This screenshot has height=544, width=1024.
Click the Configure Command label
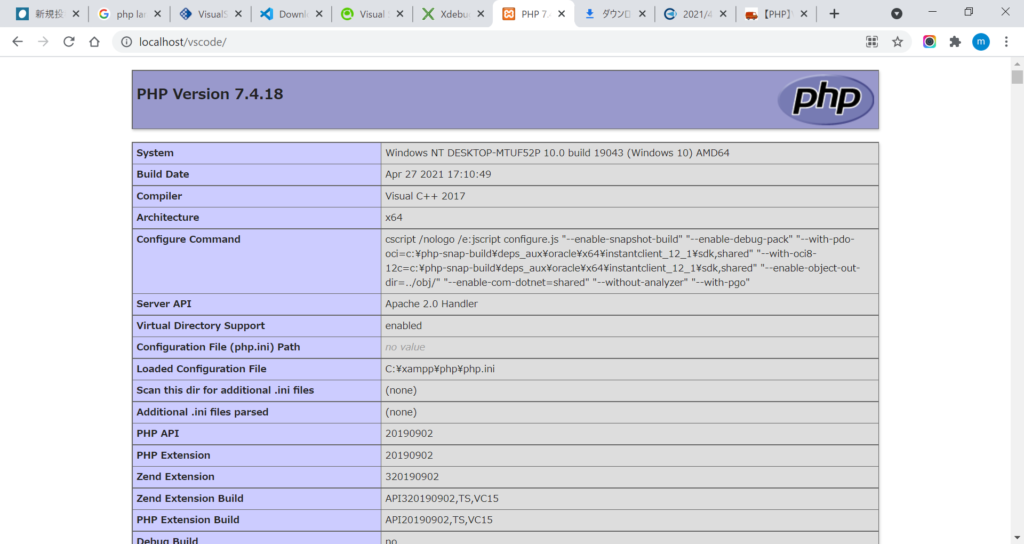188,239
